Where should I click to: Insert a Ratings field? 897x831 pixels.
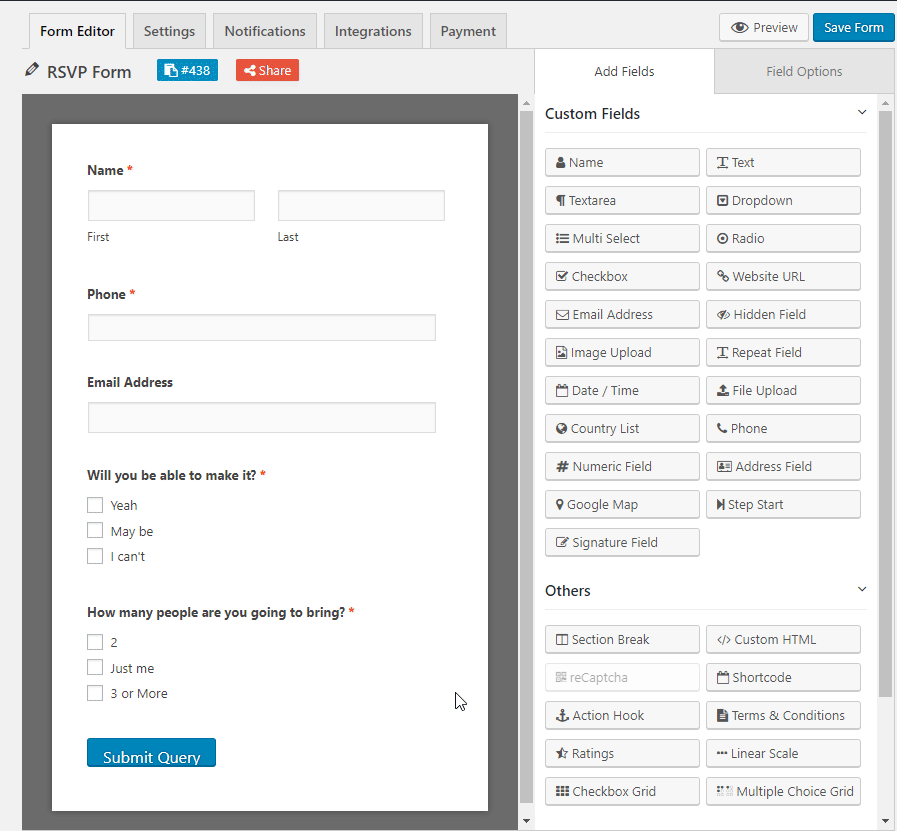pyautogui.click(x=622, y=753)
